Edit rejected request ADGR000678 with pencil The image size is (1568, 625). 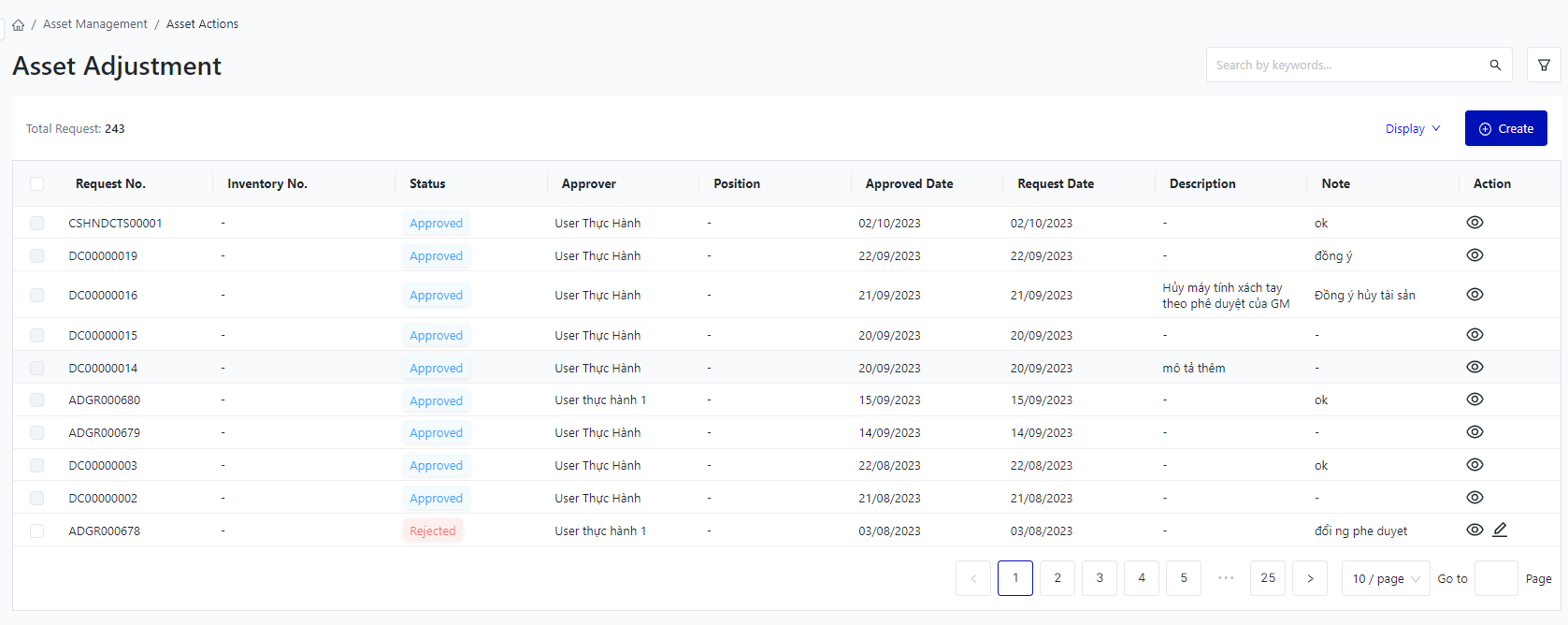[x=1500, y=530]
